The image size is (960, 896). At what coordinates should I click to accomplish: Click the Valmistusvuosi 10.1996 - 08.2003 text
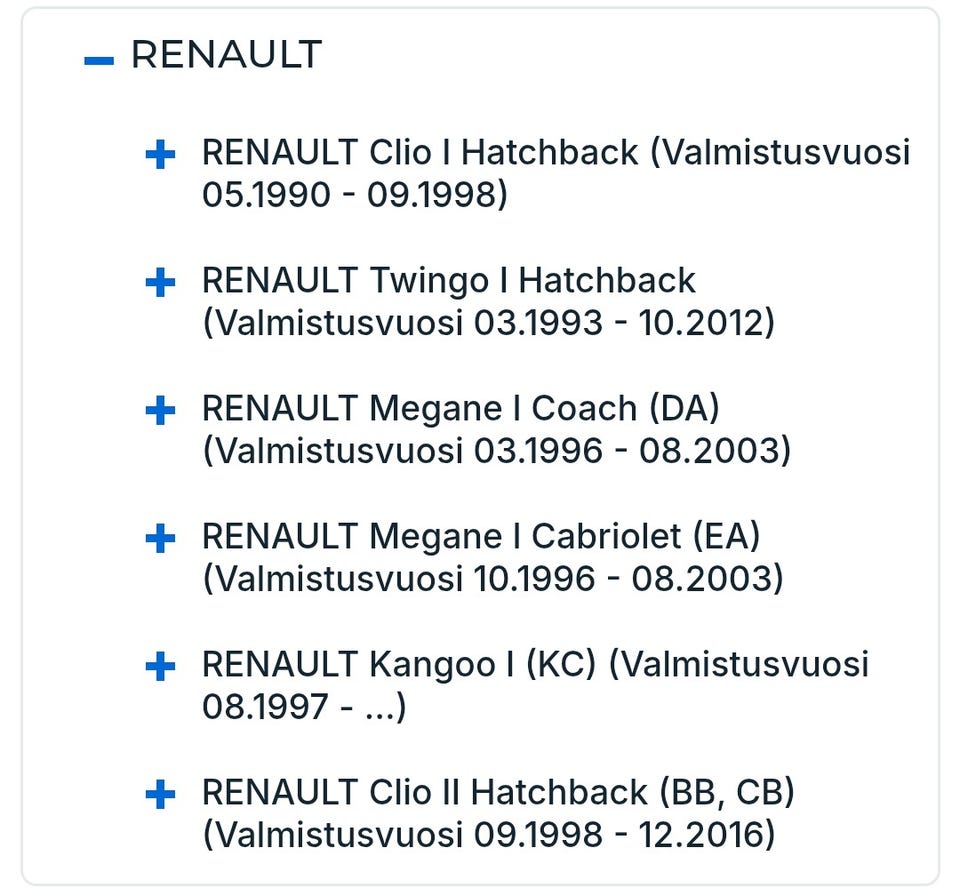coord(492,579)
